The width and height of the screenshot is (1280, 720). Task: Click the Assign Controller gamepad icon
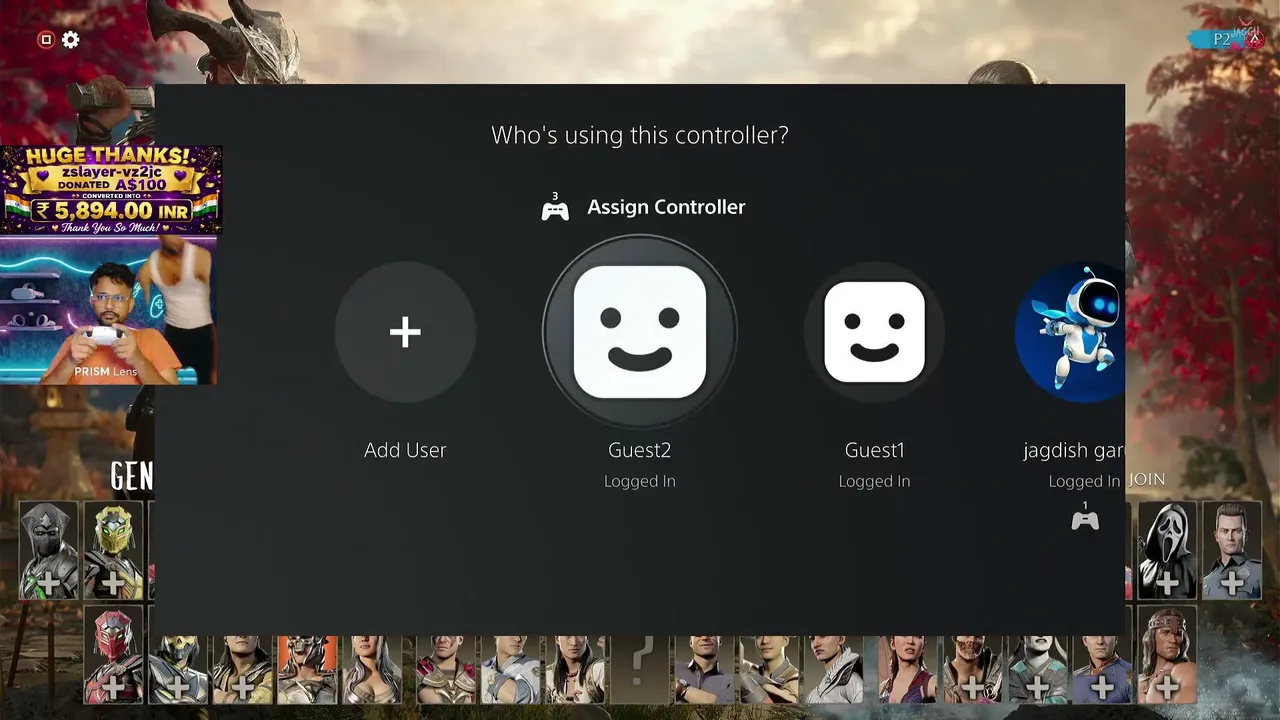pyautogui.click(x=555, y=207)
